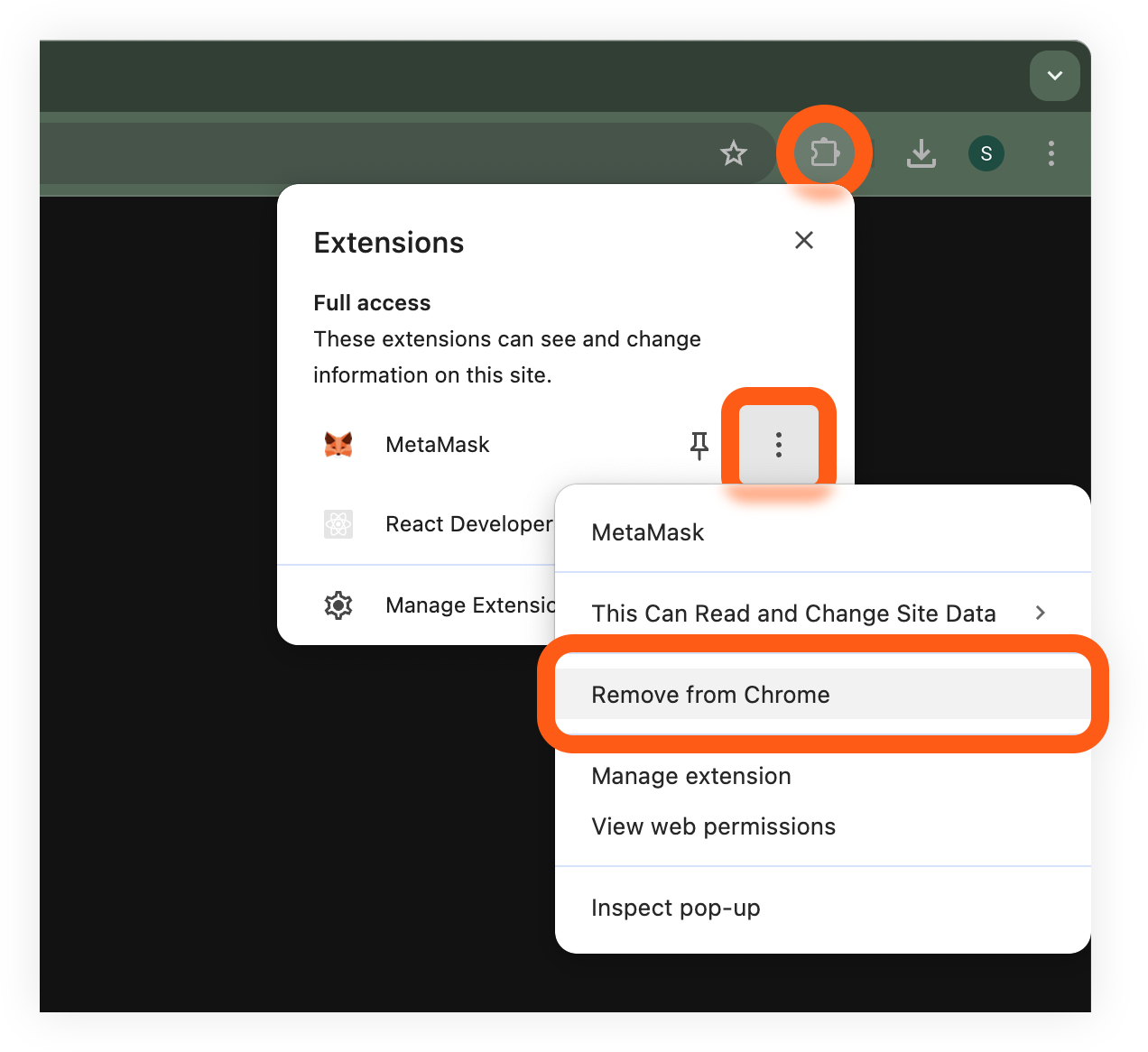
Task: Click the Full access heading text
Action: 372,303
